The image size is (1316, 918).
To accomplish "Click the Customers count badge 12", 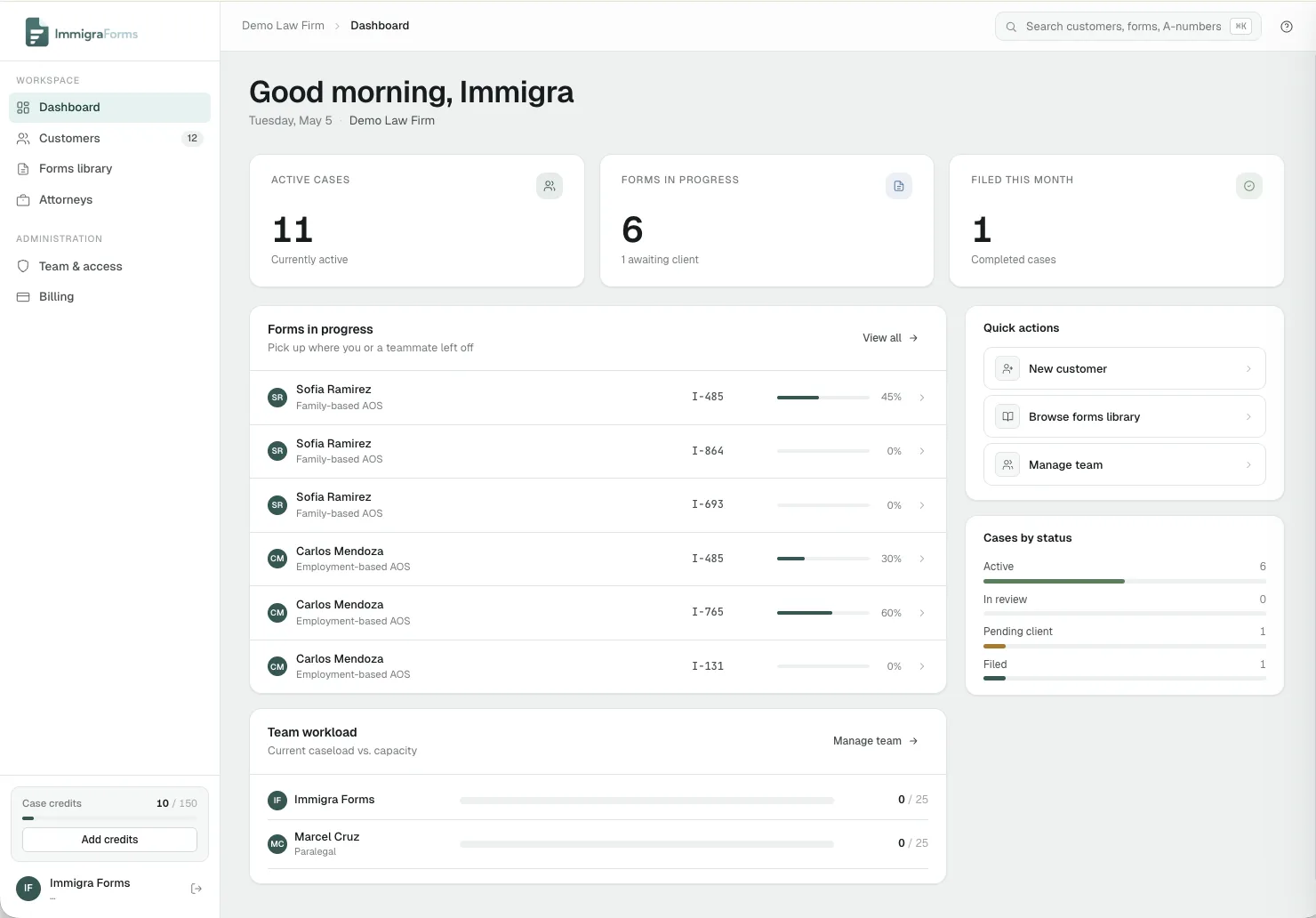I will click(x=192, y=139).
